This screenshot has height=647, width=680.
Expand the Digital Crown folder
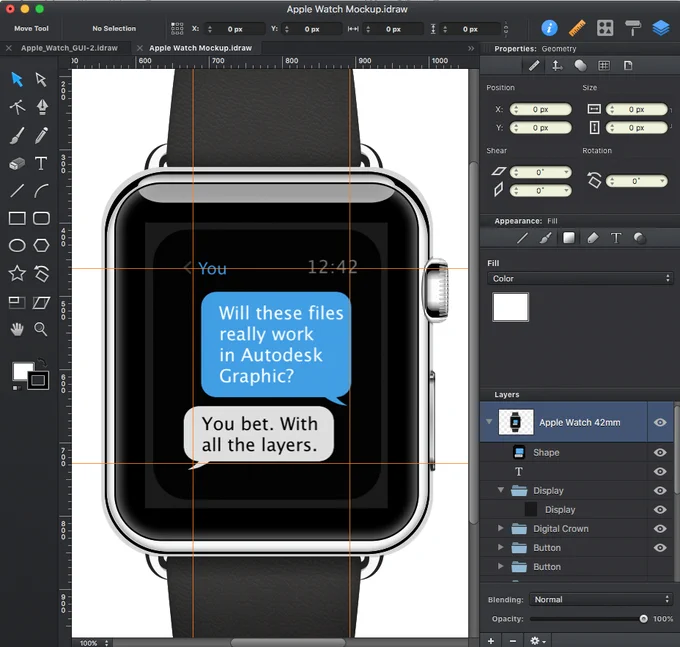500,528
